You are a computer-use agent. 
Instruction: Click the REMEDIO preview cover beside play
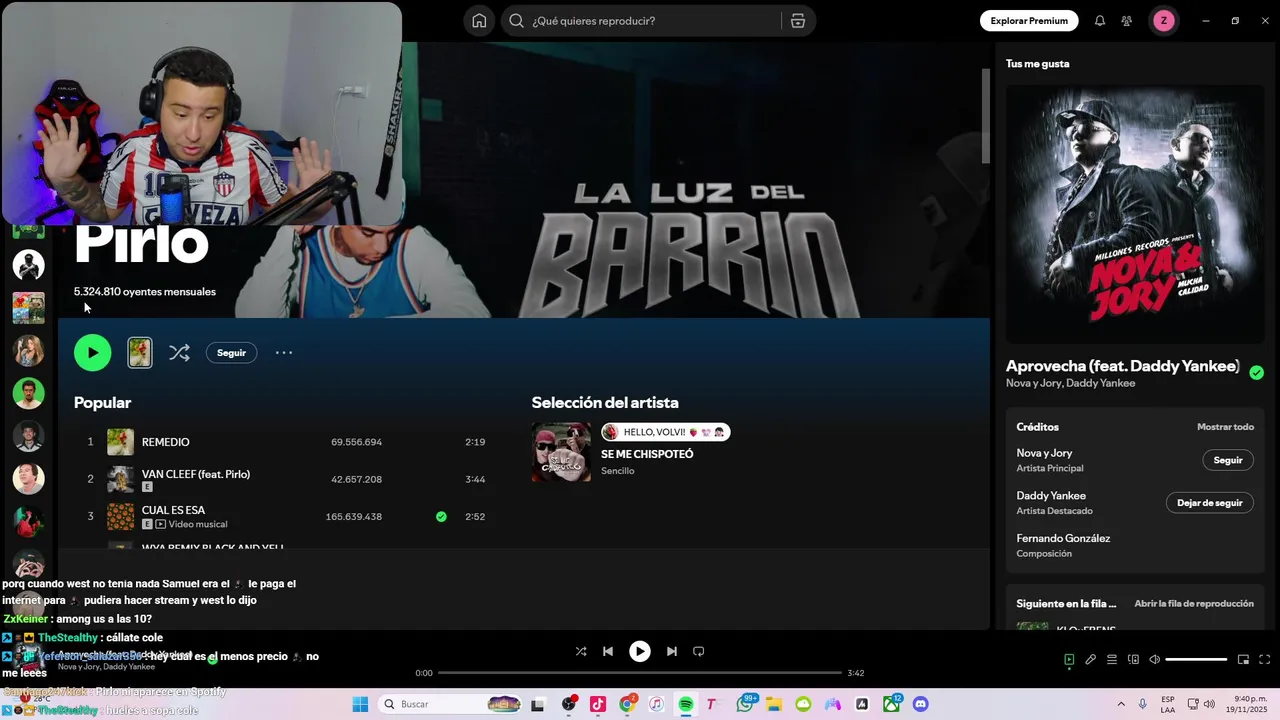pyautogui.click(x=140, y=352)
